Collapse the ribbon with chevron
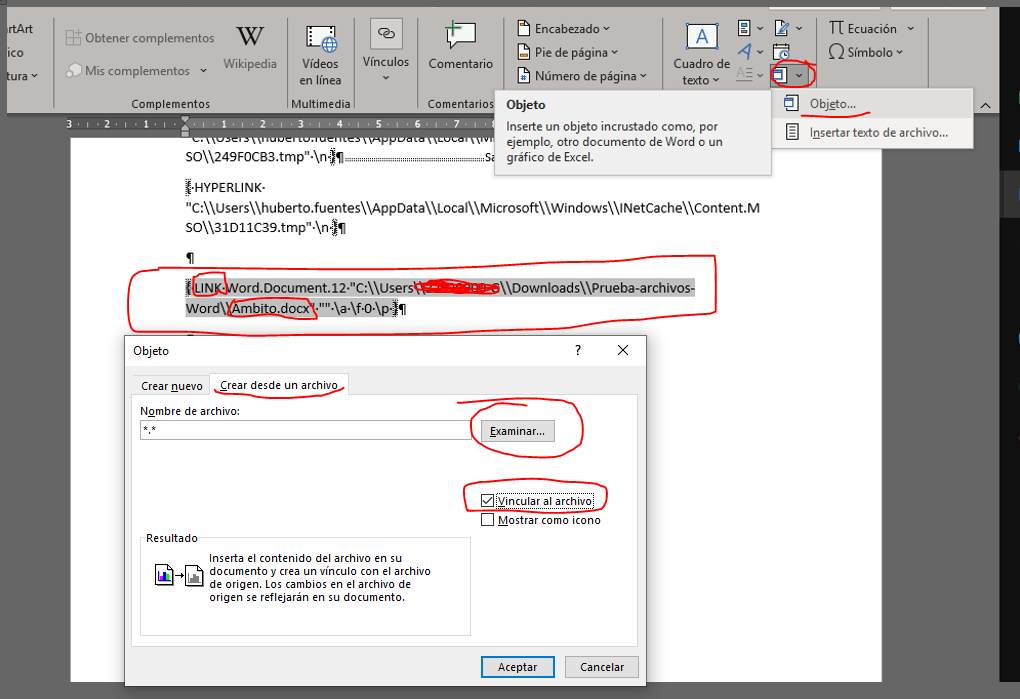The height and width of the screenshot is (699, 1020). click(x=986, y=105)
